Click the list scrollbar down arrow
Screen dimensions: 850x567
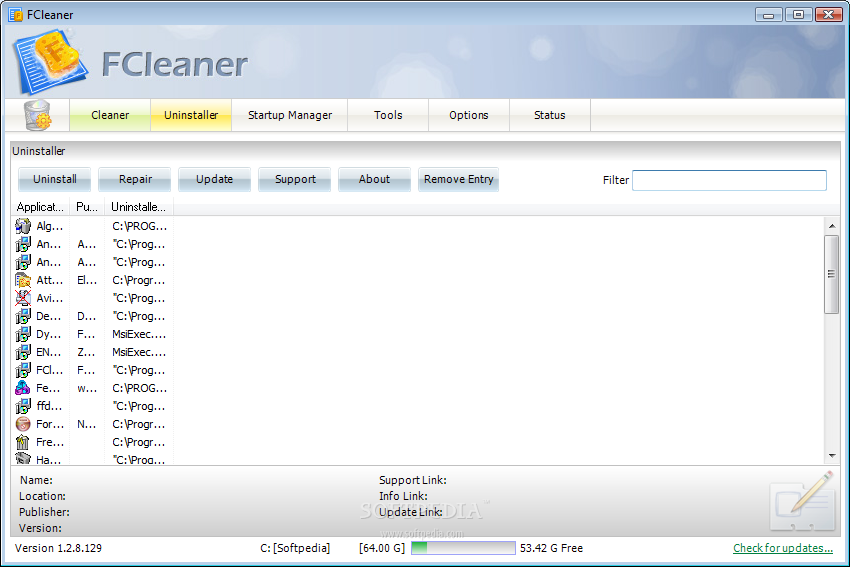(x=832, y=456)
